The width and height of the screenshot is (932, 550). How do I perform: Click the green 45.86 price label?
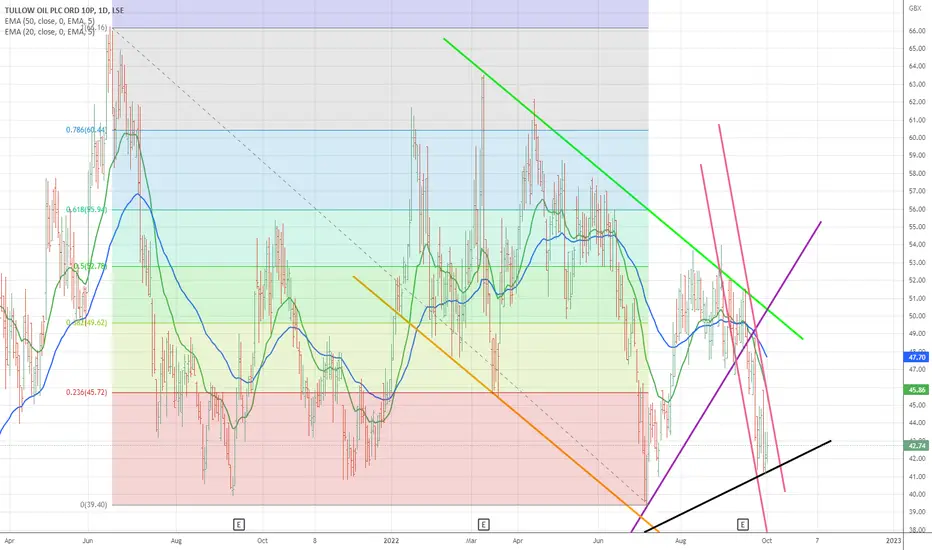click(x=916, y=390)
